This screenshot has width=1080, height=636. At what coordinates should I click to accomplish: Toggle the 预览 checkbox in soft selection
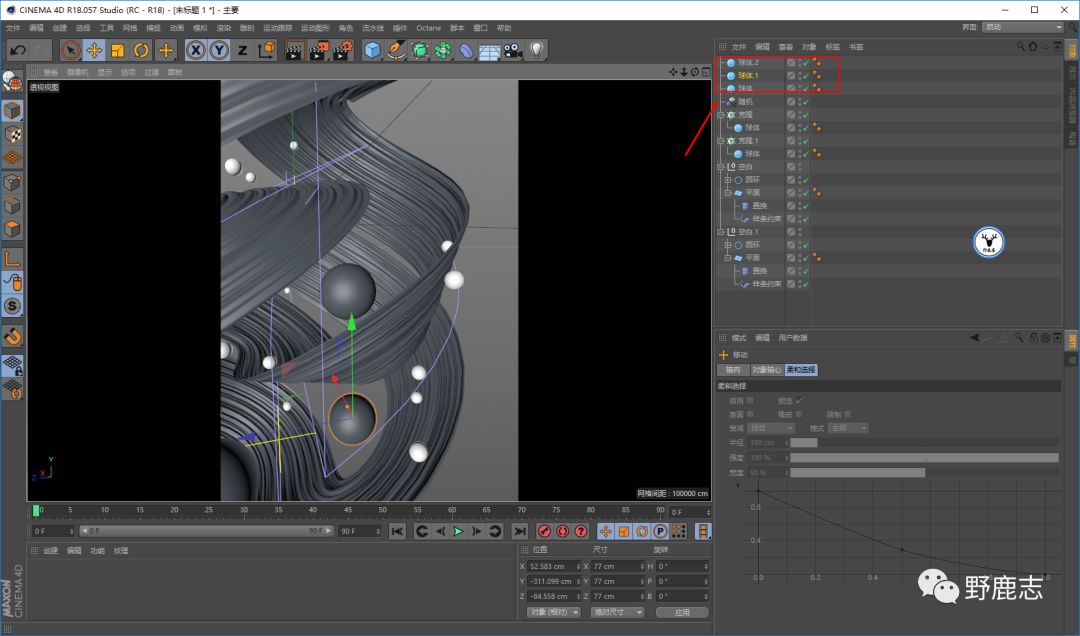point(799,400)
